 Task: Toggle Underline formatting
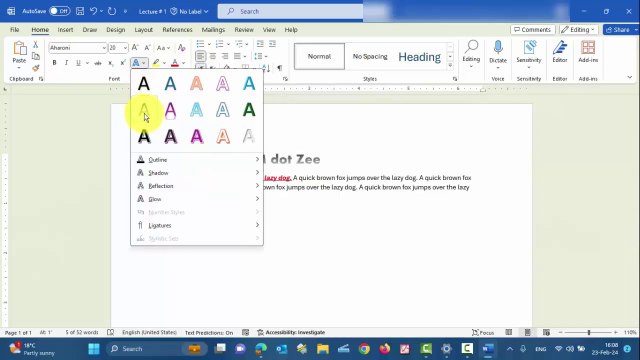(78, 63)
